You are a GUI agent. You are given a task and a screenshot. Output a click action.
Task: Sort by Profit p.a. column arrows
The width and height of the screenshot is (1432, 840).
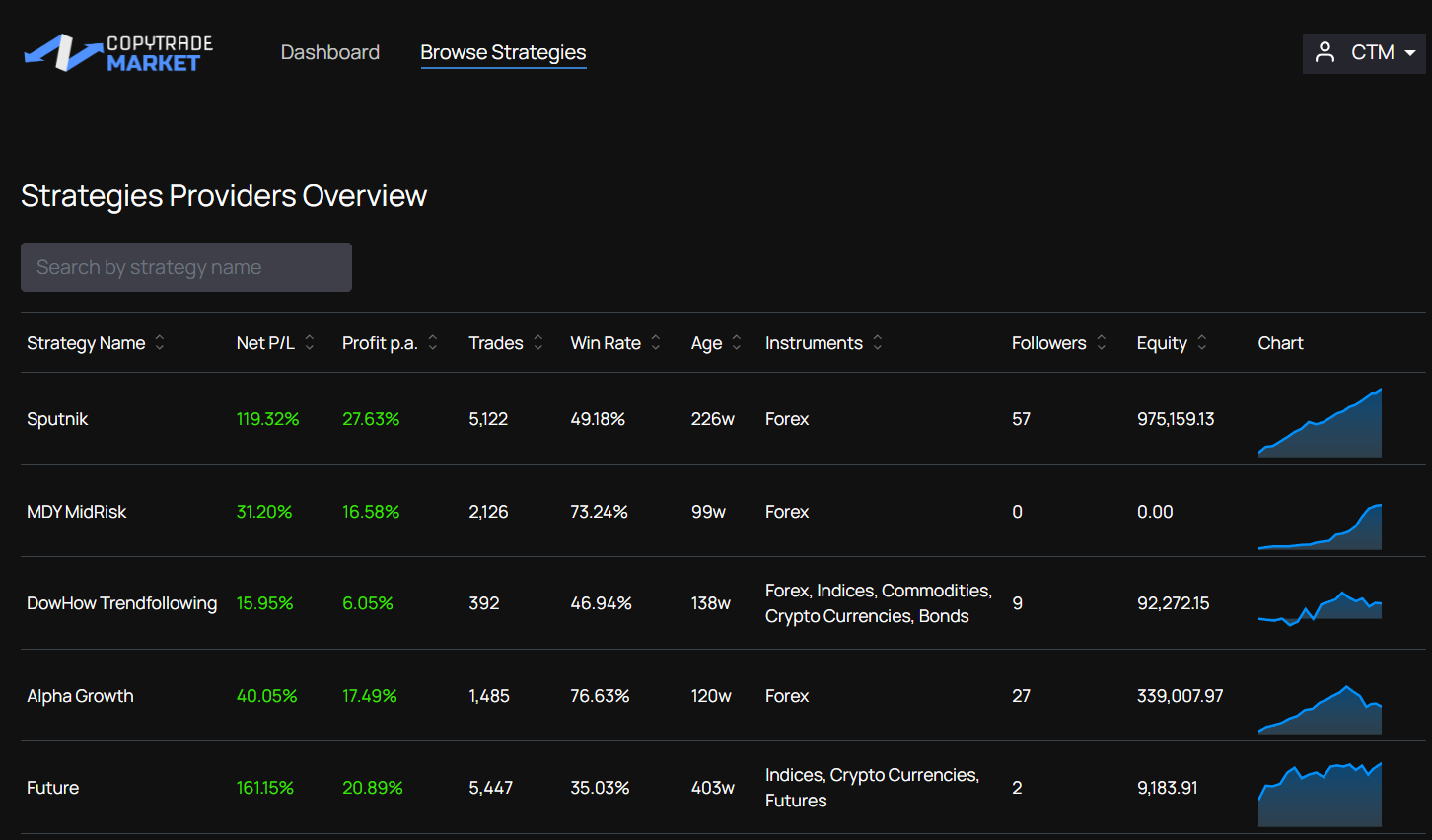tap(433, 342)
